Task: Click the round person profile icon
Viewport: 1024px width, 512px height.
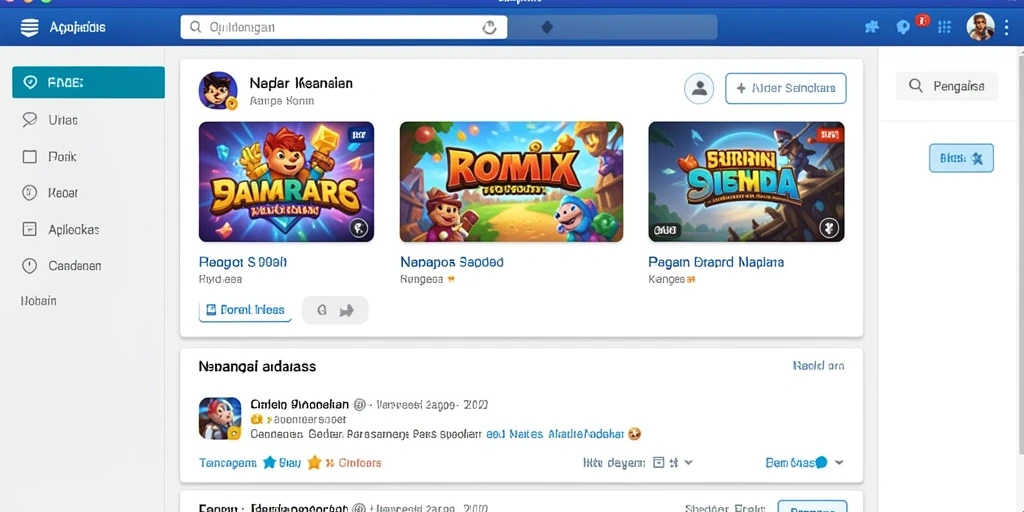Action: coord(699,88)
